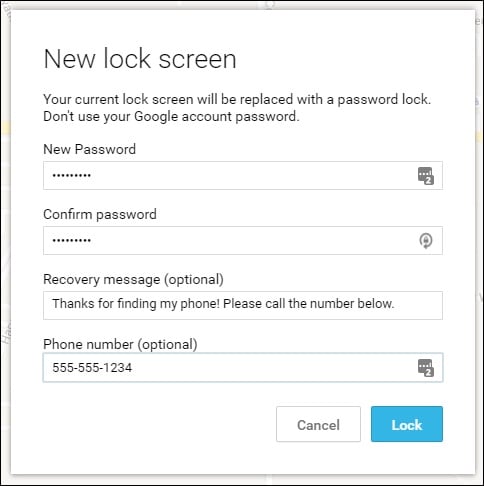Click the "New Password" field label
Screen dimensions: 484x486
90,149
